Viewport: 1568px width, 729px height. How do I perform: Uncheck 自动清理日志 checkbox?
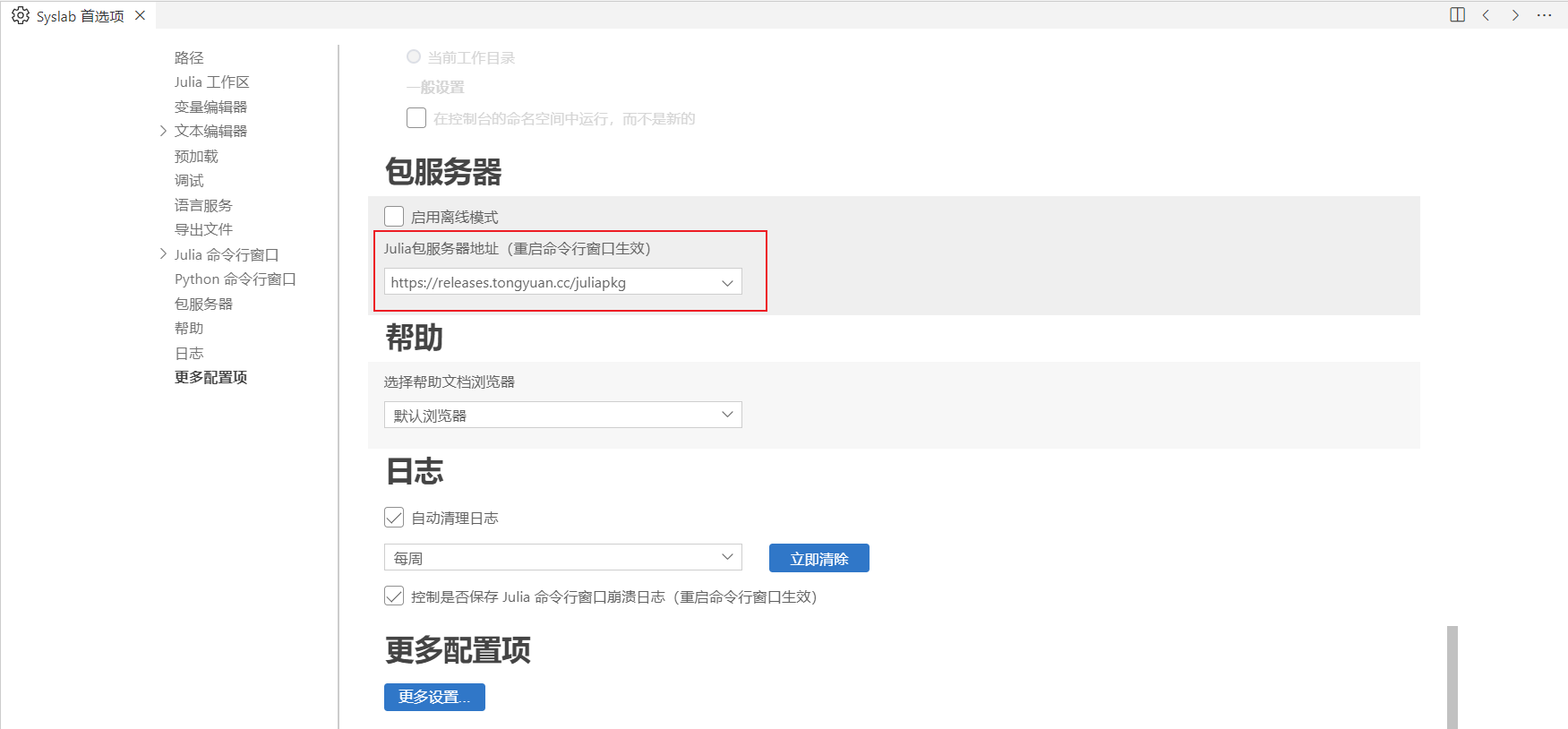click(394, 517)
